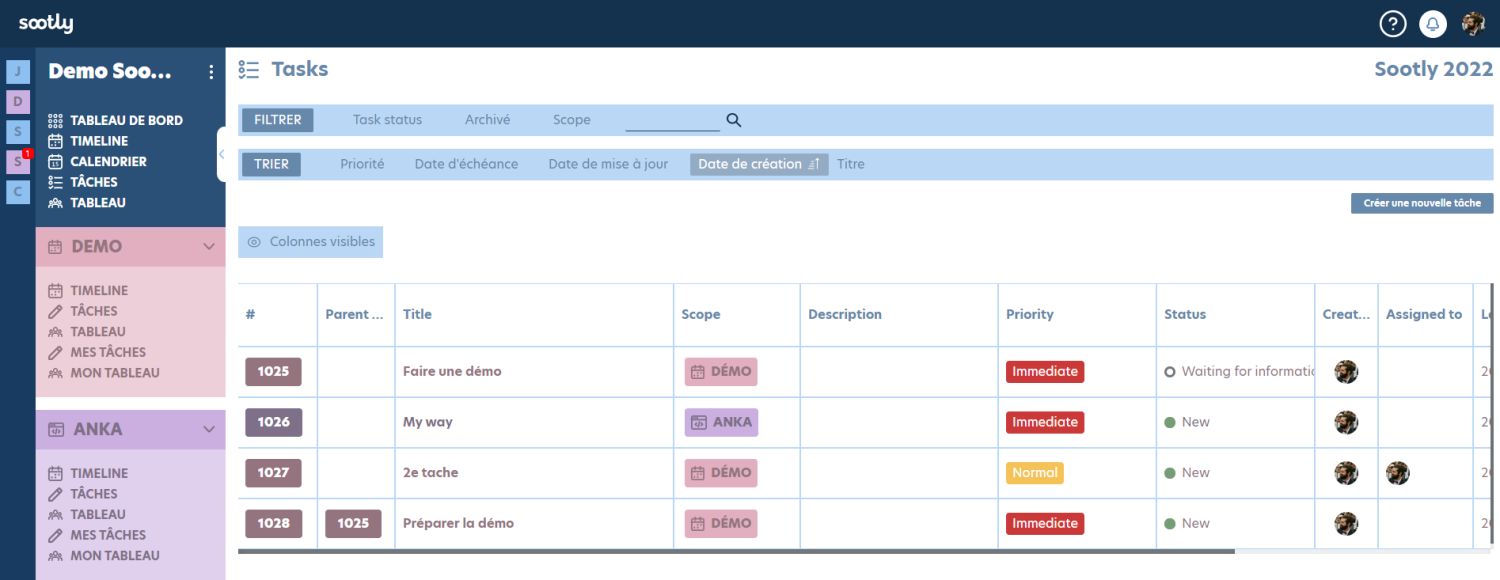This screenshot has height=580, width=1500.
Task: Collapse the ANKA section chevron
Action: coord(209,429)
